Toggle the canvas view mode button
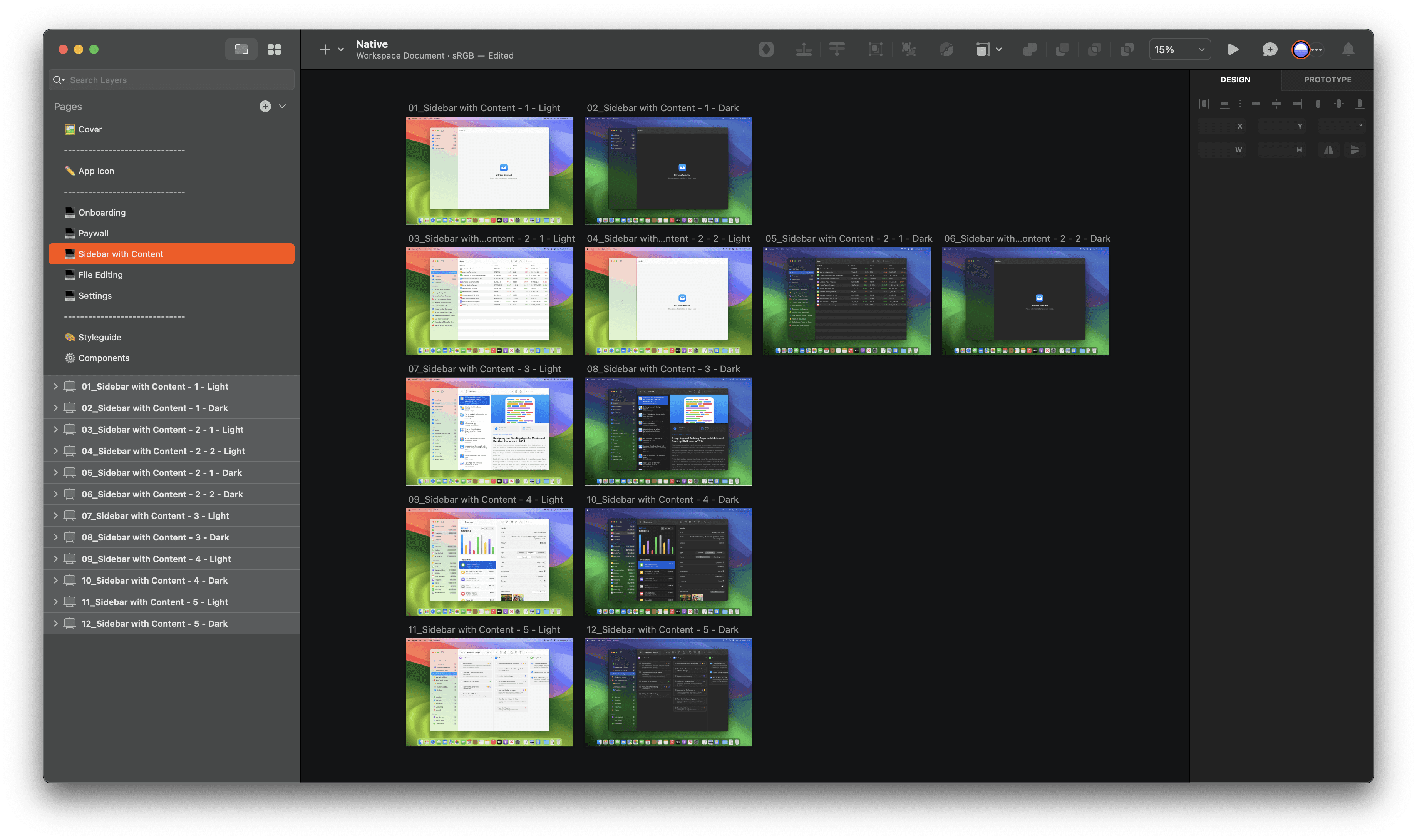1417x840 pixels. pos(241,49)
